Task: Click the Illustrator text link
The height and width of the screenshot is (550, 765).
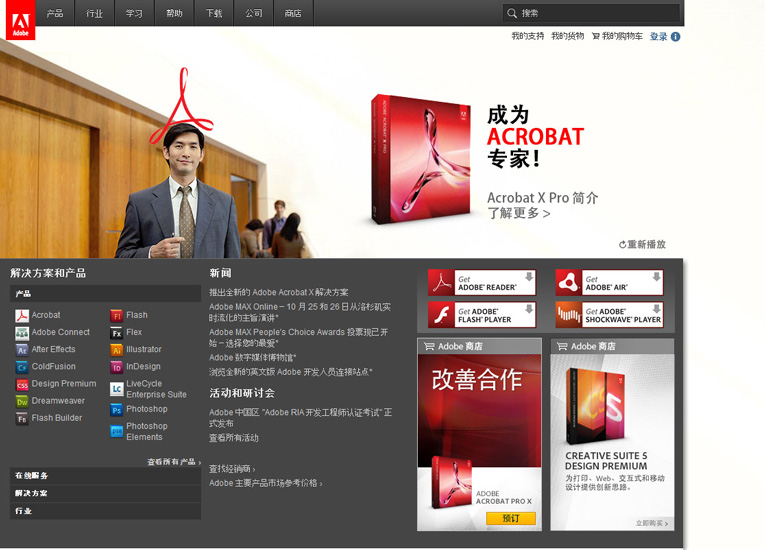Action: pos(143,349)
